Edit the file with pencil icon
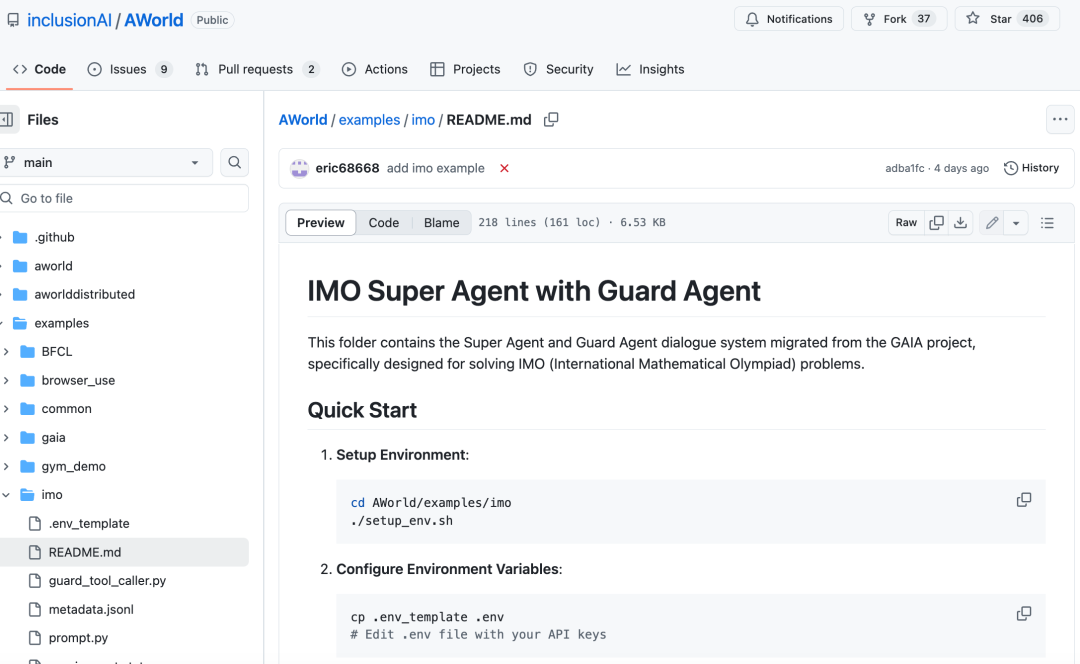 point(992,222)
